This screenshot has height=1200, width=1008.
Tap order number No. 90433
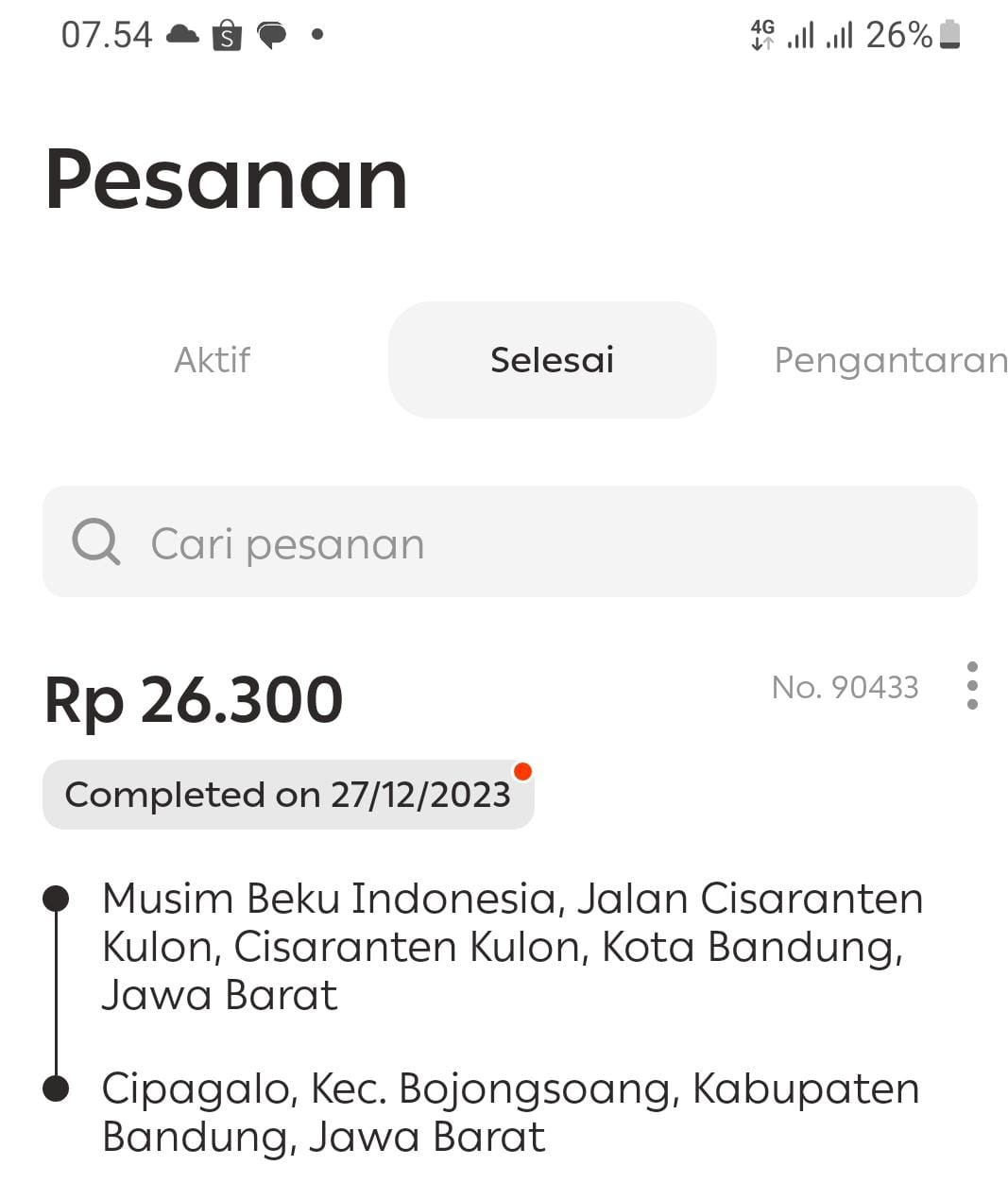coord(845,687)
